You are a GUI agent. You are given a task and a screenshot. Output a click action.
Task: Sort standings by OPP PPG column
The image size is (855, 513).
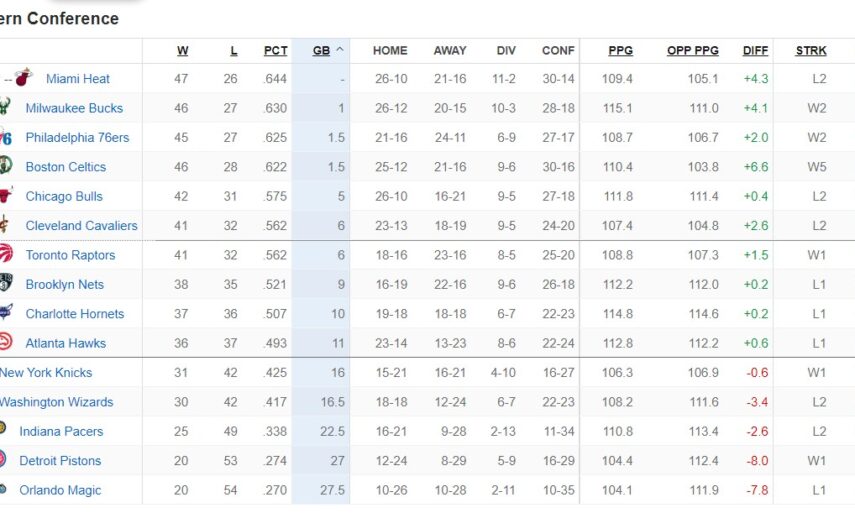tap(692, 51)
